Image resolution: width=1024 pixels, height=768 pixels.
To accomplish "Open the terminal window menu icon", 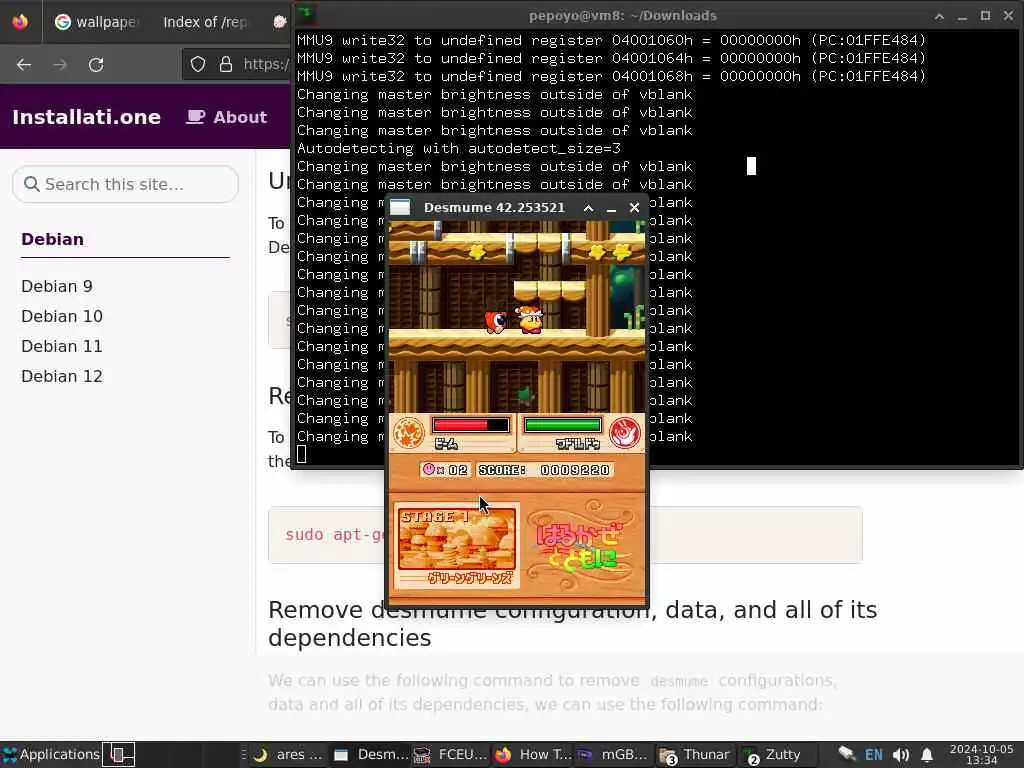I will (306, 14).
